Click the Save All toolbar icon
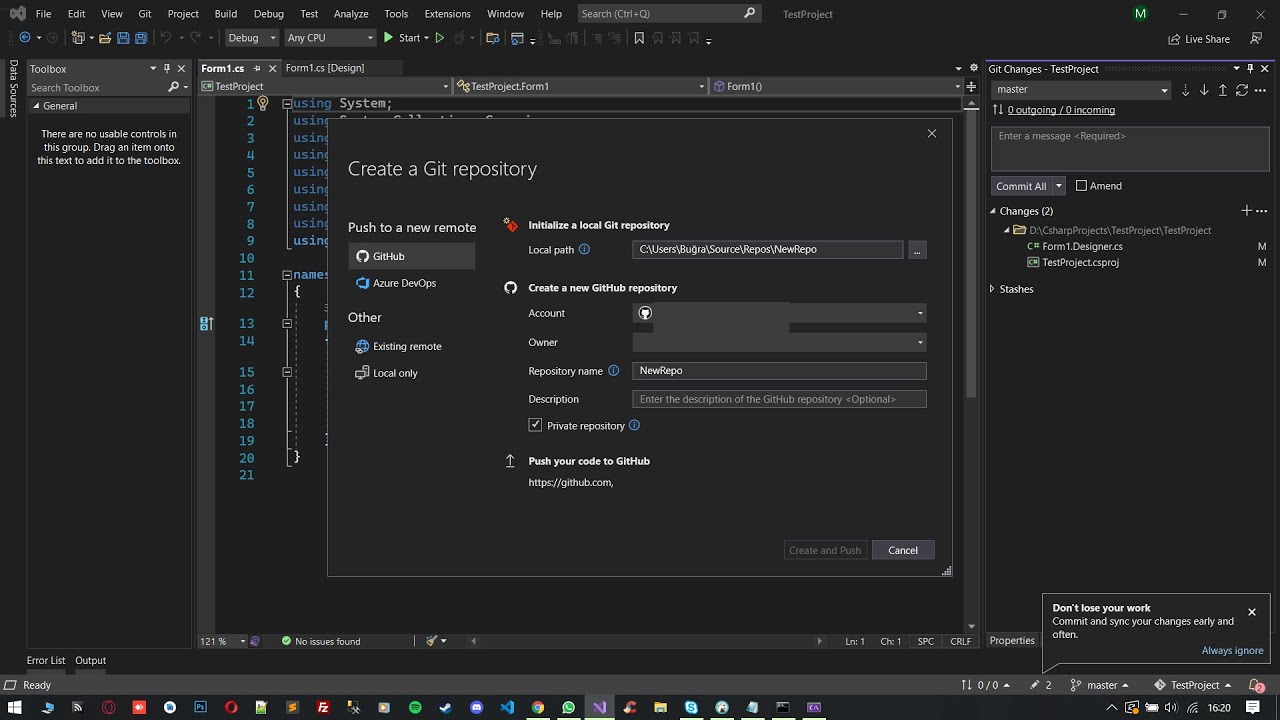This screenshot has height=720, width=1280. tap(141, 39)
